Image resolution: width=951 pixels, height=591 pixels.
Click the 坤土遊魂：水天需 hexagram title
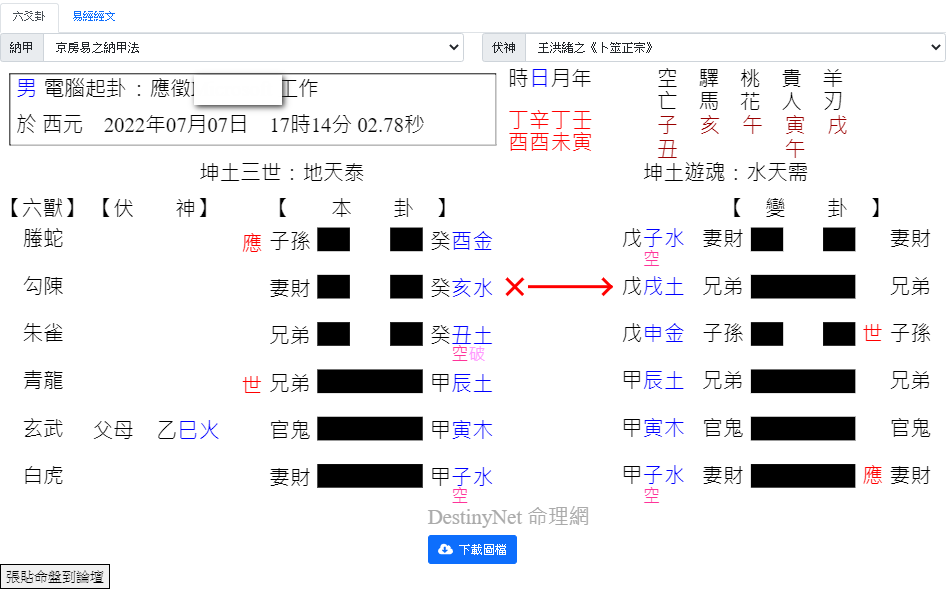point(725,173)
